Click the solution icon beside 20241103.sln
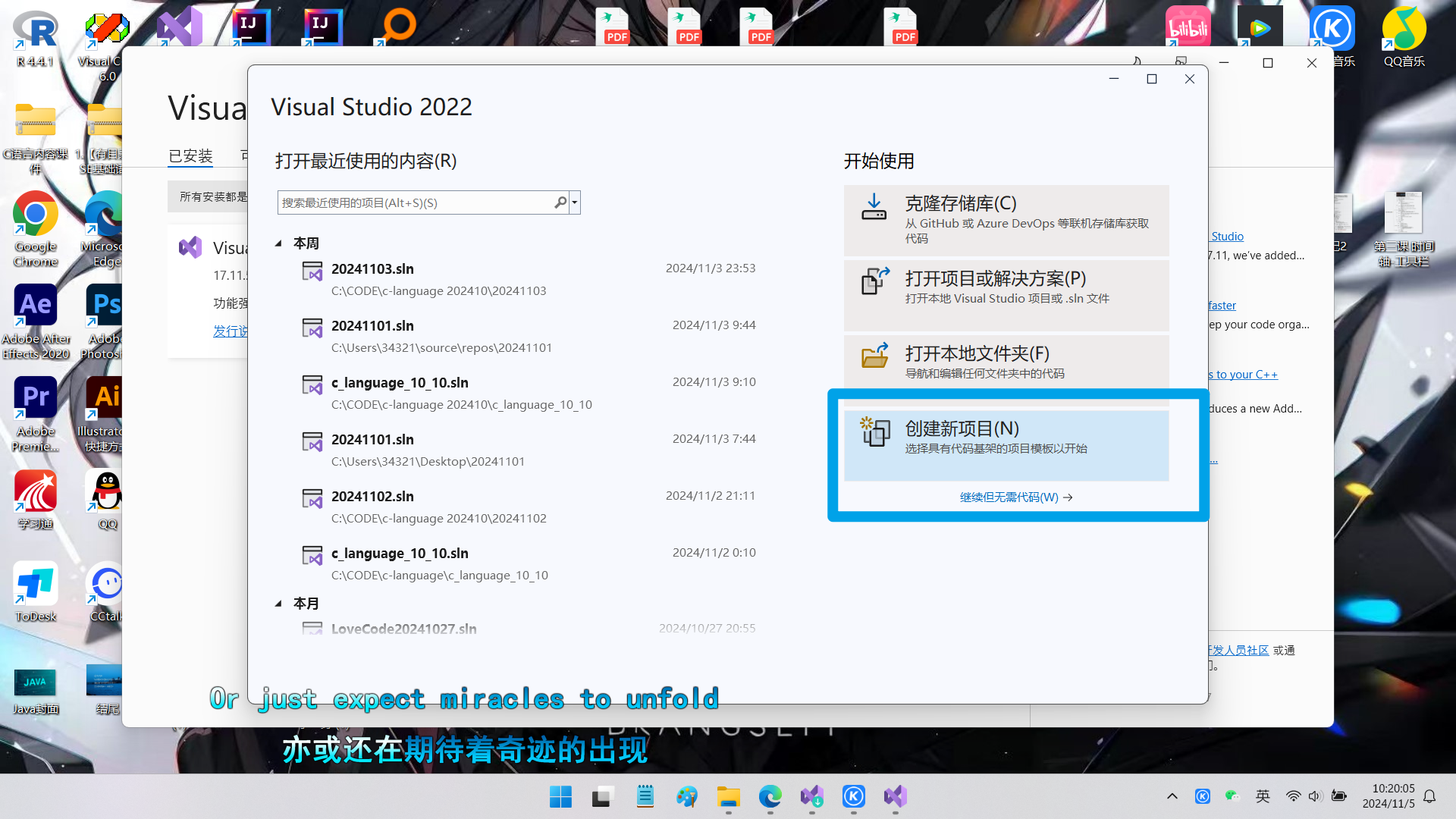This screenshot has height=819, width=1456. pyautogui.click(x=312, y=271)
